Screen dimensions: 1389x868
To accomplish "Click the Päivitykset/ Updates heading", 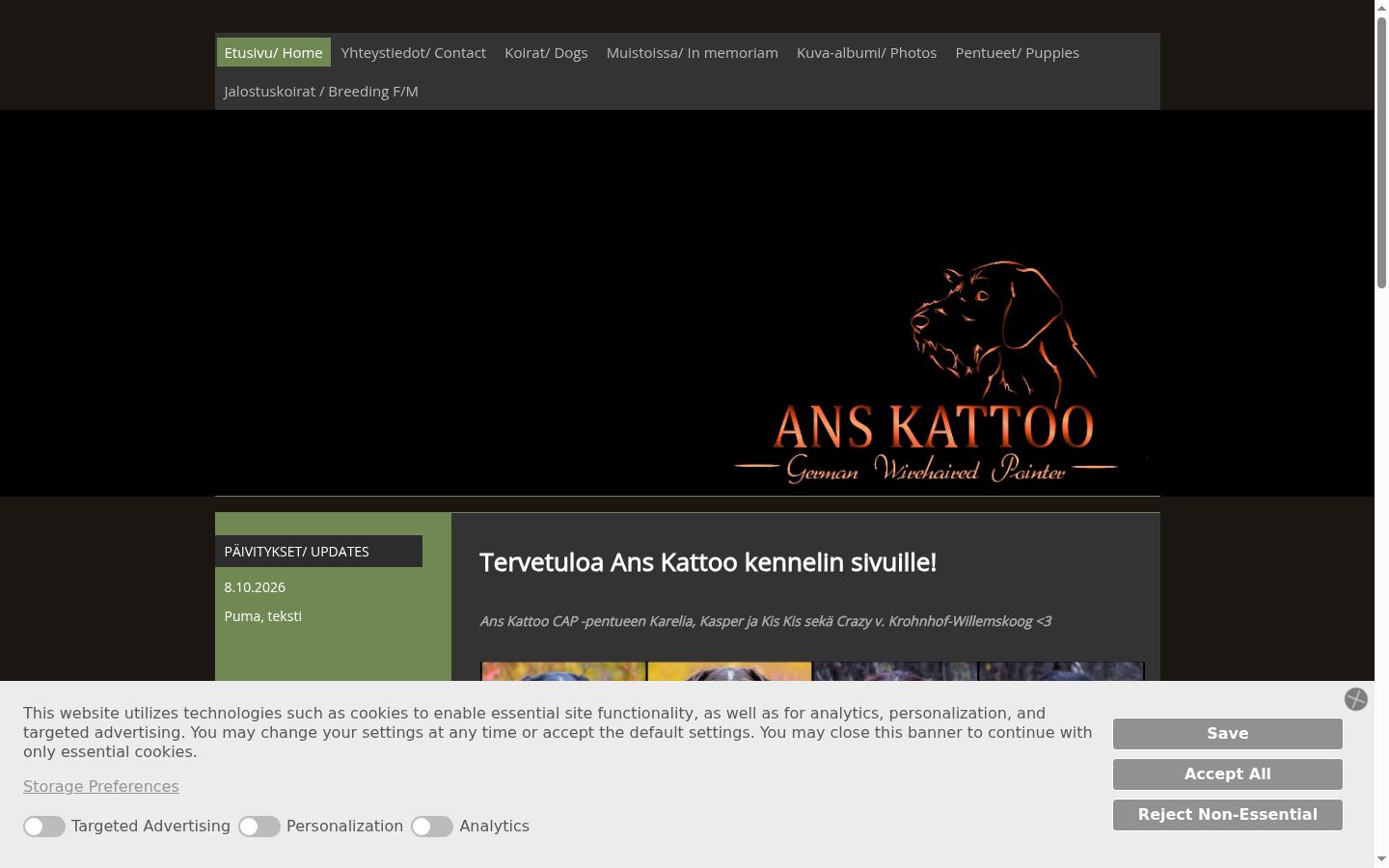I will point(318,551).
